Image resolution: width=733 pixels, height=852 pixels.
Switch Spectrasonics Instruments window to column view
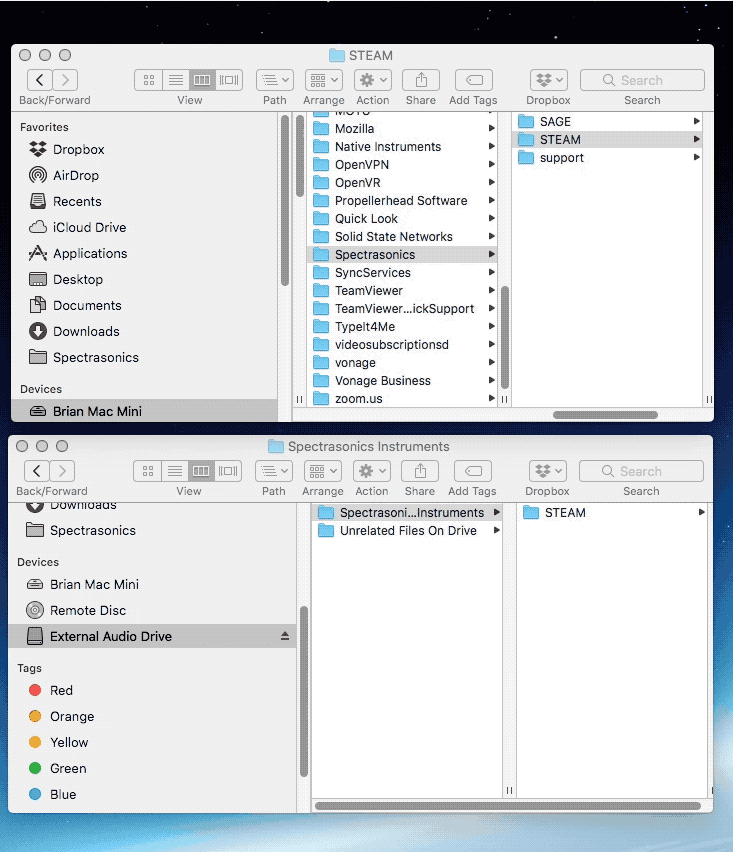click(x=201, y=471)
